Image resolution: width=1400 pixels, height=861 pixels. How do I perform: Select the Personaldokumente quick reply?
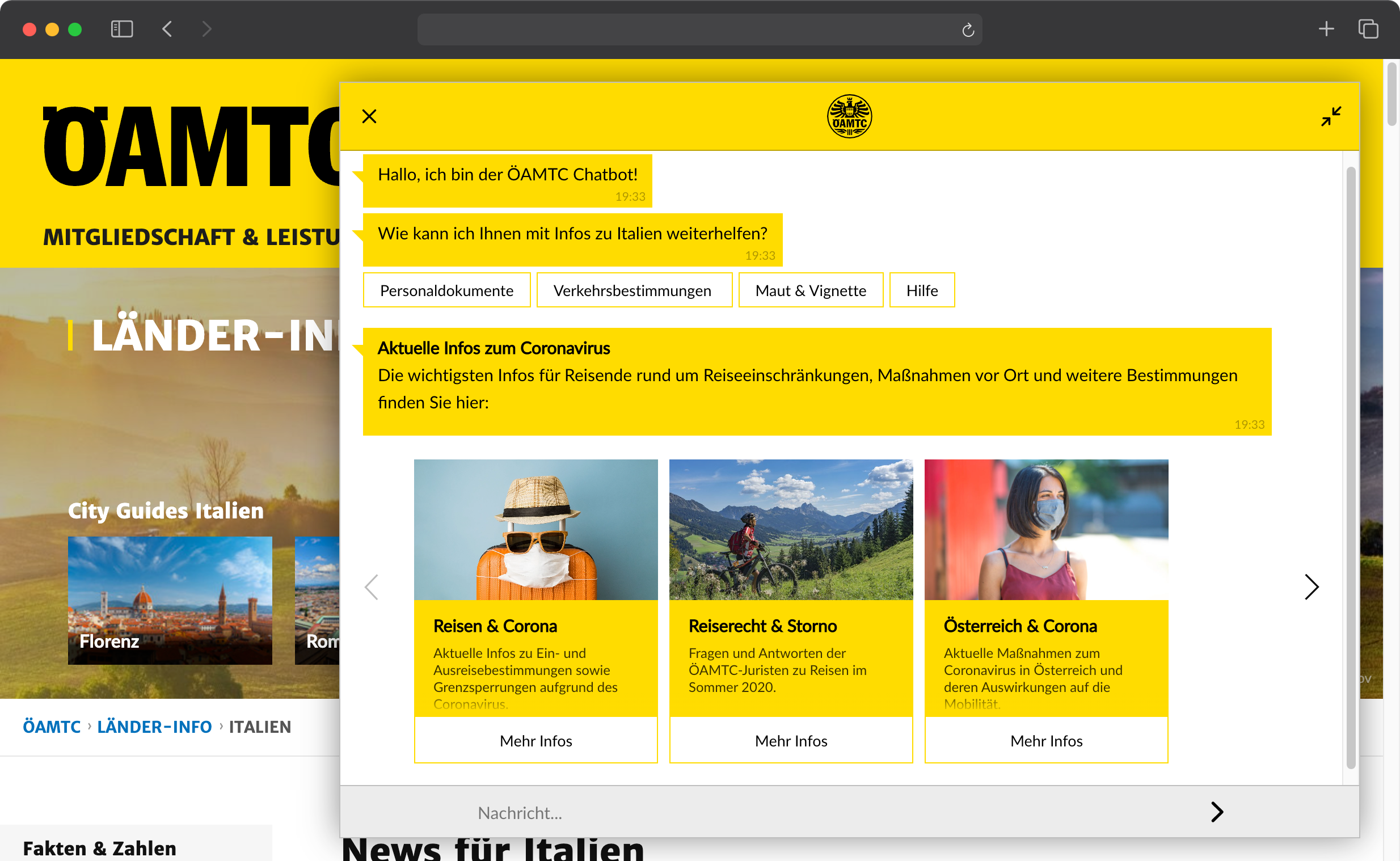tap(447, 290)
